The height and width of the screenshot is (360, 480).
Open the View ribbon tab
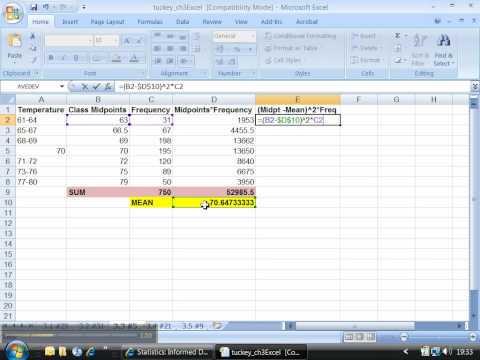pyautogui.click(x=241, y=22)
